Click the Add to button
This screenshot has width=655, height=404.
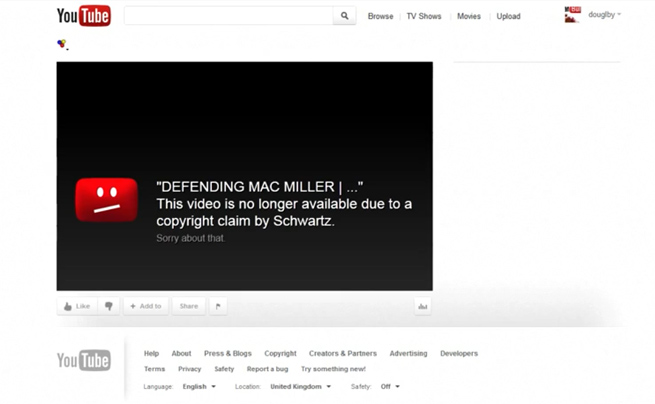[x=146, y=306]
